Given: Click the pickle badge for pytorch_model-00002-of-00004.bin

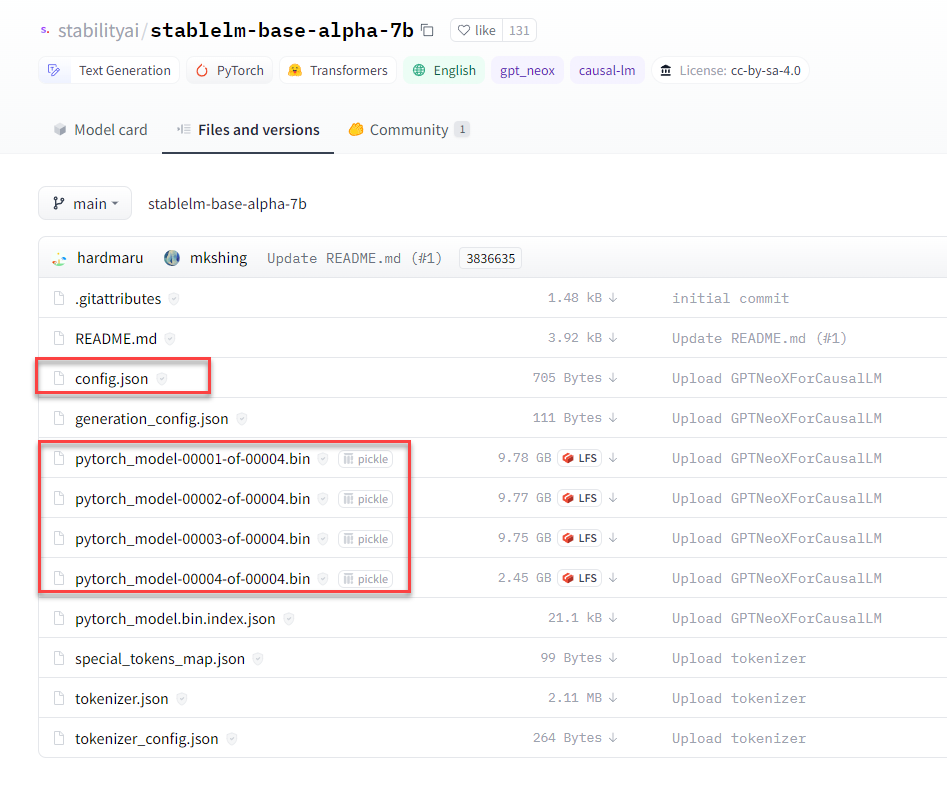Looking at the screenshot, I should [365, 499].
